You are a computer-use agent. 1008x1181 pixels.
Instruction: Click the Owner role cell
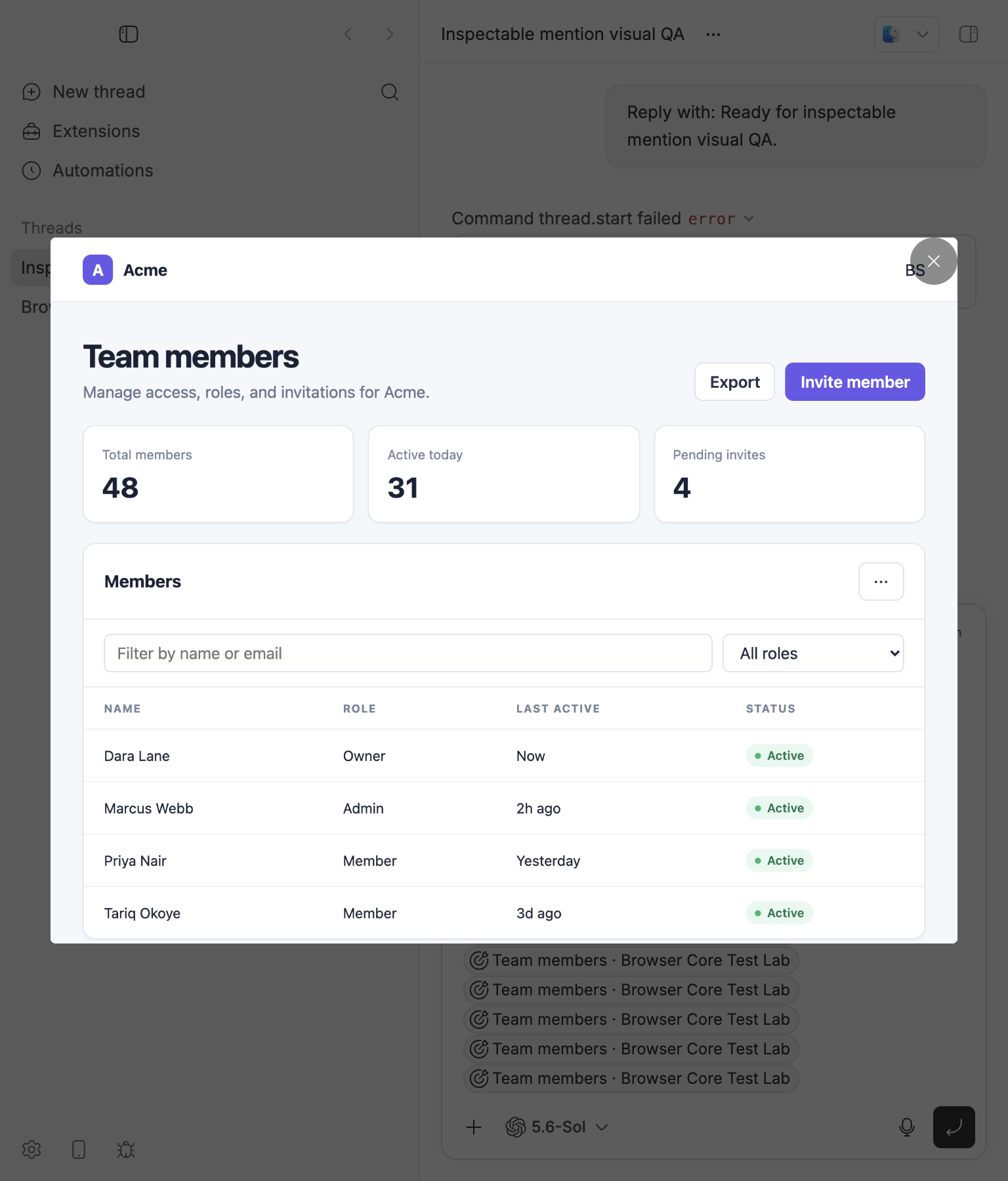pyautogui.click(x=364, y=756)
